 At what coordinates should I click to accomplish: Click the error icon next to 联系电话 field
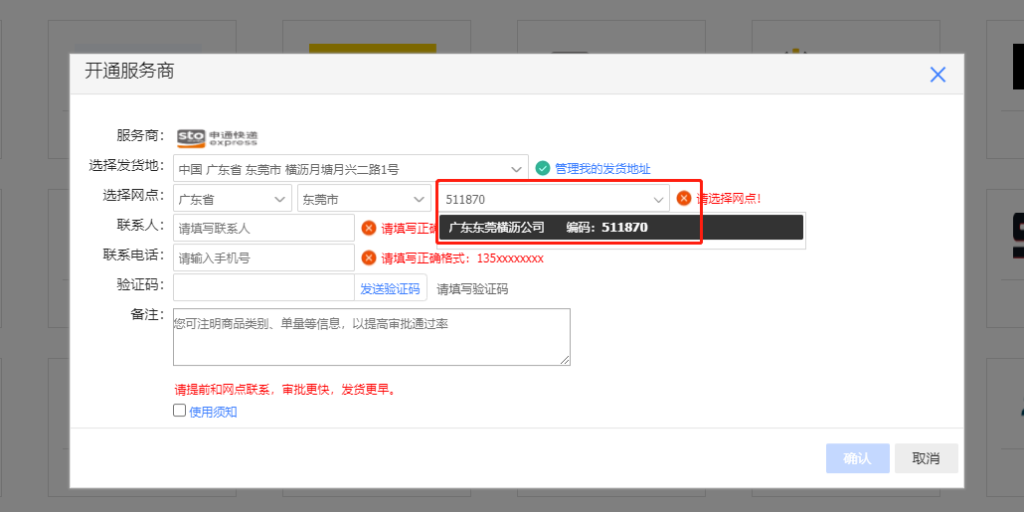click(x=368, y=258)
